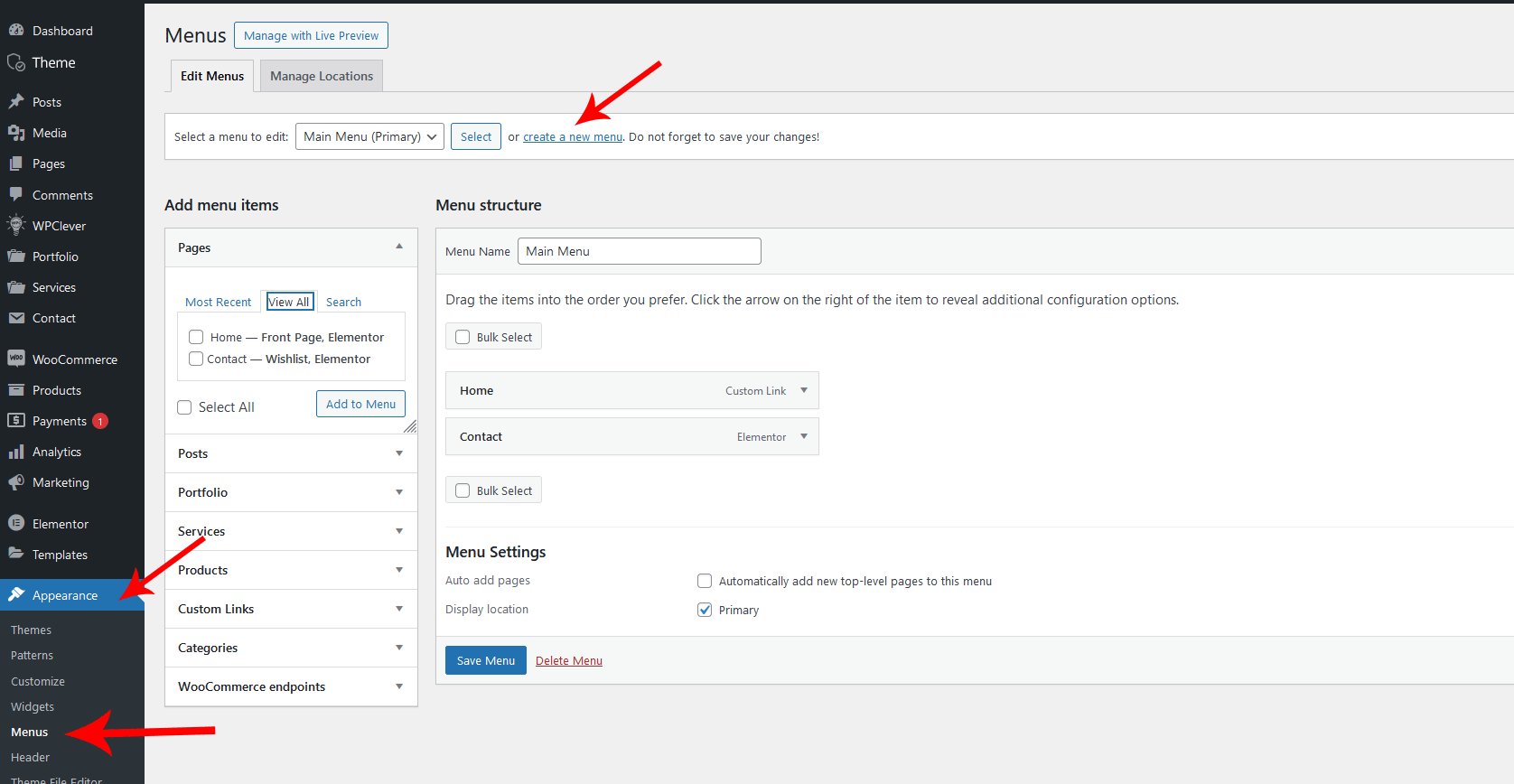Open Posts via the pushpin icon
Screen dimensions: 1514x784
[x=16, y=102]
